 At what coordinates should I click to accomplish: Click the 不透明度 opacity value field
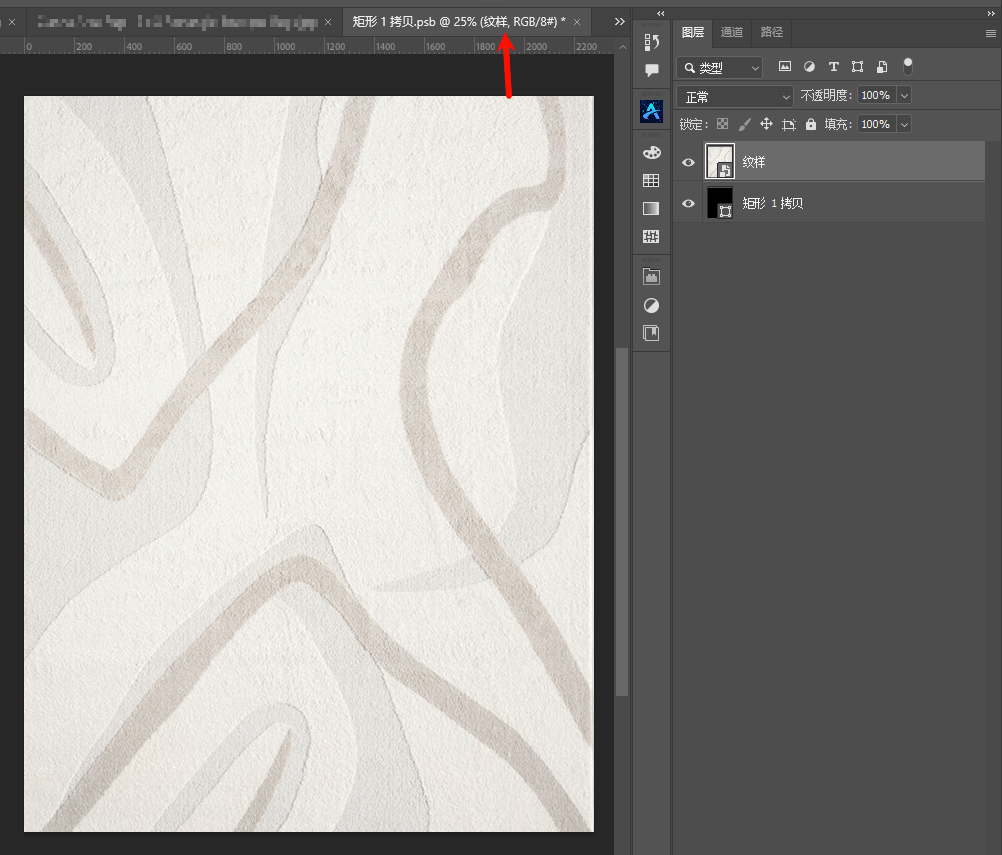tap(876, 95)
